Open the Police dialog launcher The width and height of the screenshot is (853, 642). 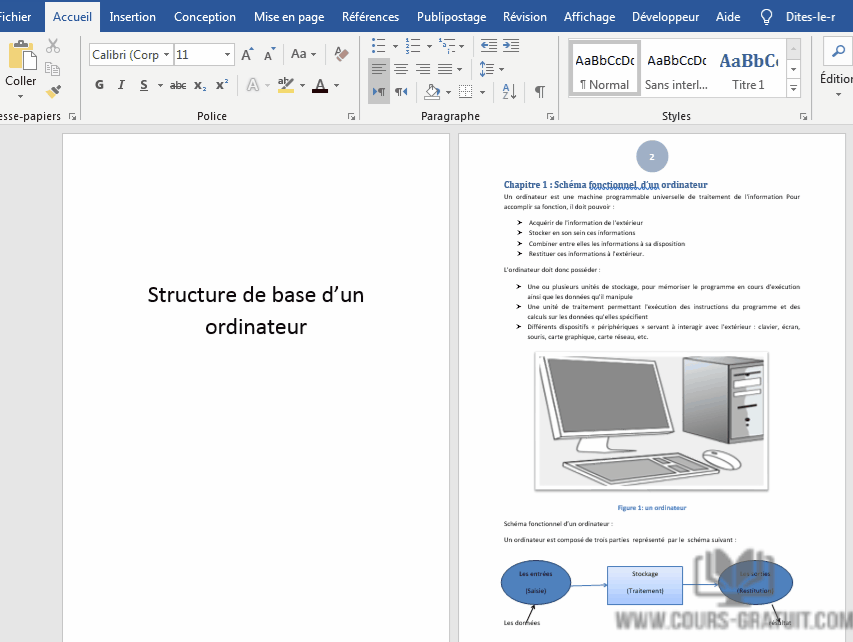point(351,116)
